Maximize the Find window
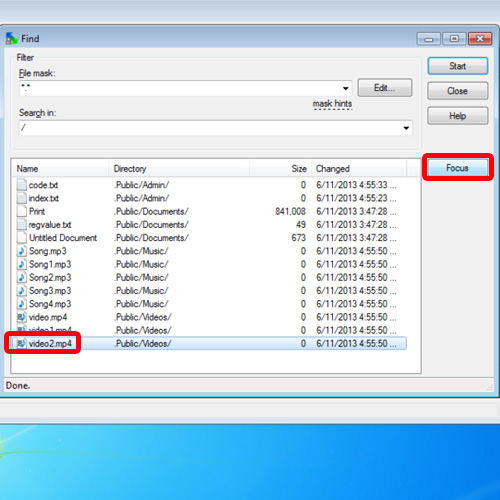The image size is (500, 500). (454, 39)
